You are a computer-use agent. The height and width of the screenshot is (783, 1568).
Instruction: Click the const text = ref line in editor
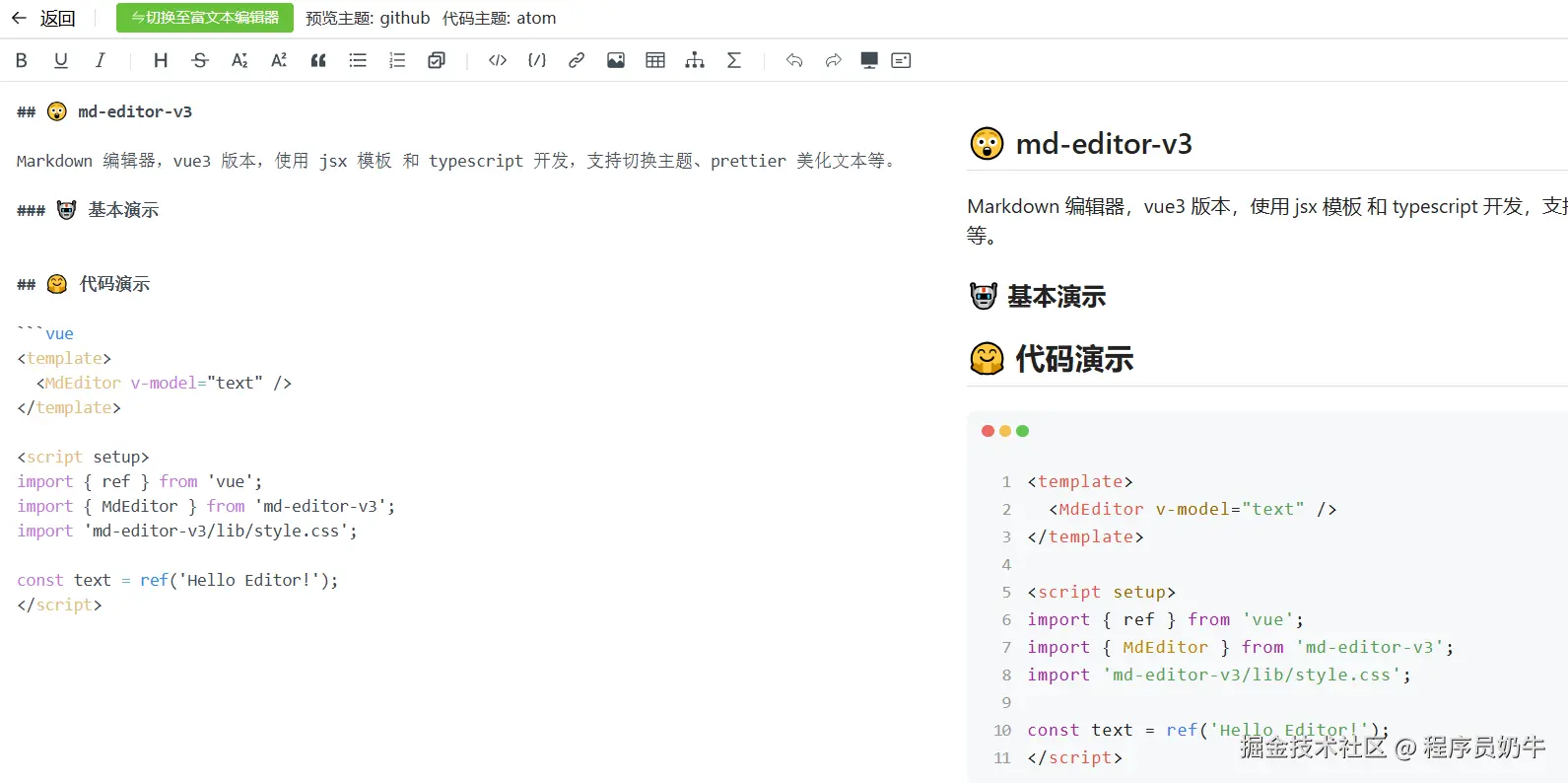[177, 580]
